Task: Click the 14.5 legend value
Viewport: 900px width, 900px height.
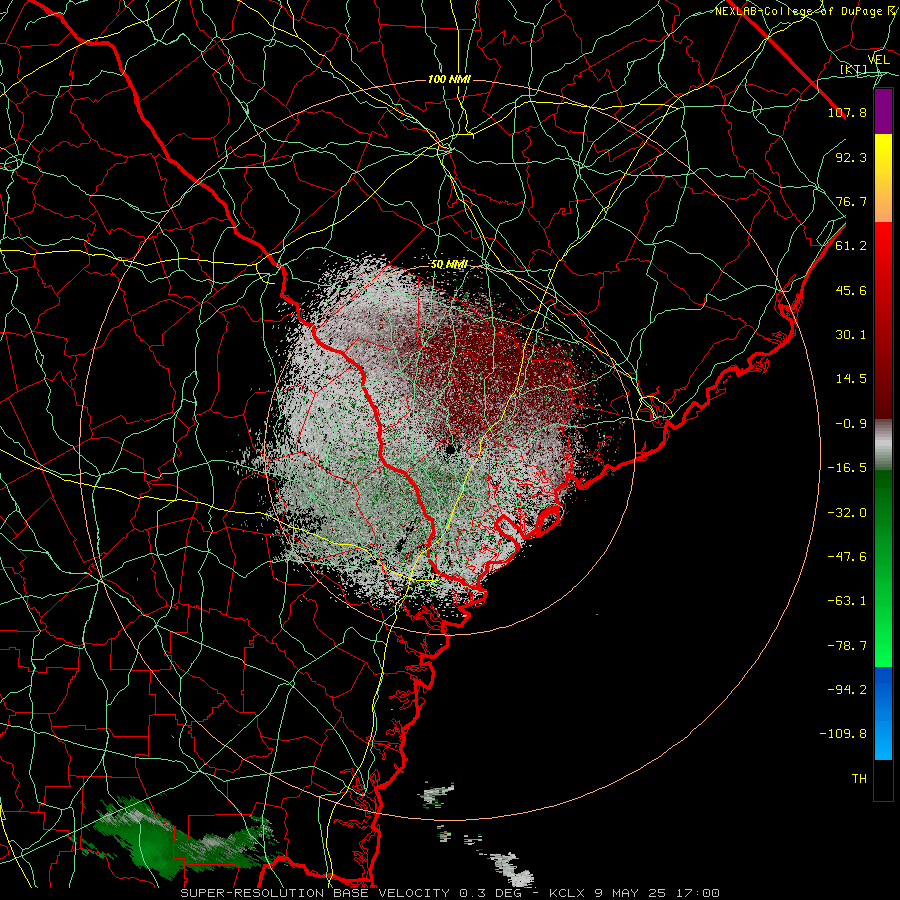Action: pyautogui.click(x=851, y=379)
